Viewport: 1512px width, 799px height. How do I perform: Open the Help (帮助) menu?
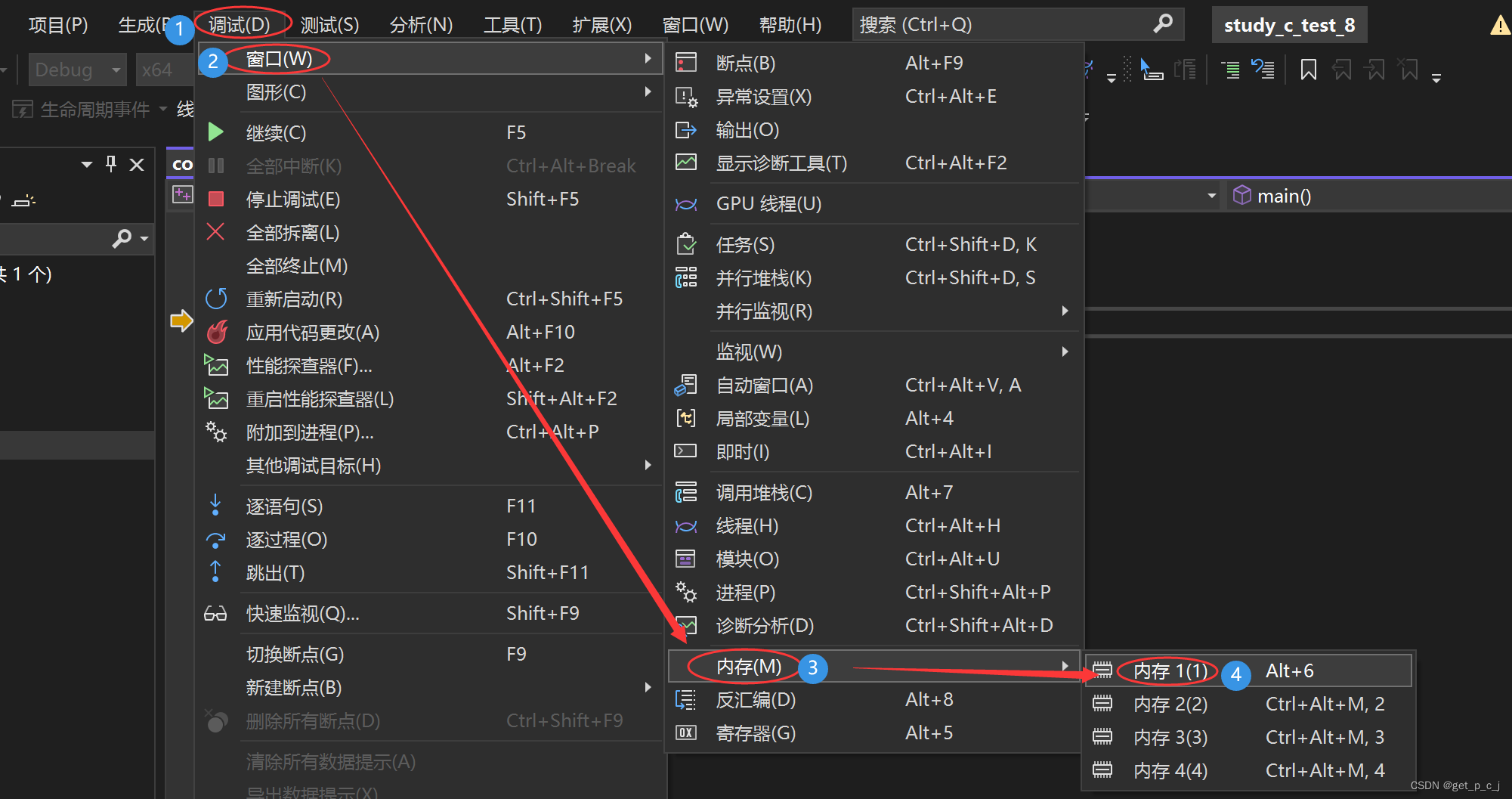tap(790, 24)
